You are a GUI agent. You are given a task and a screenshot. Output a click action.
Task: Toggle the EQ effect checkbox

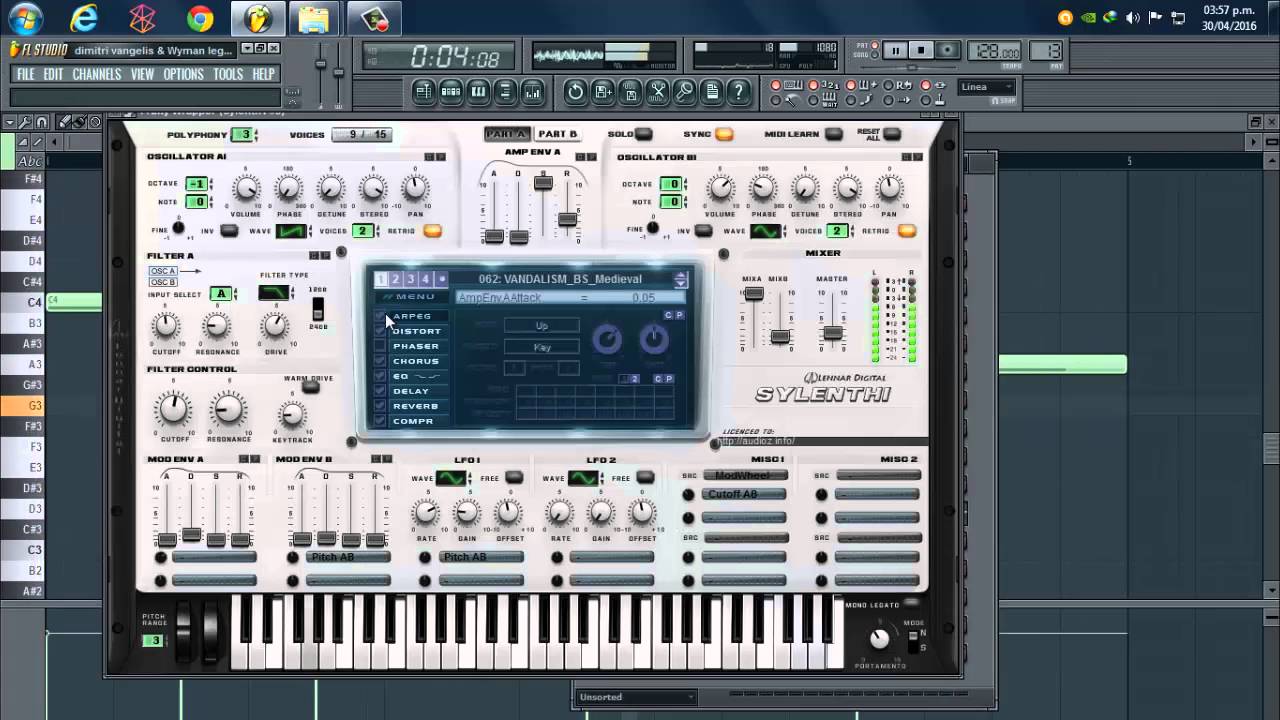(x=380, y=376)
